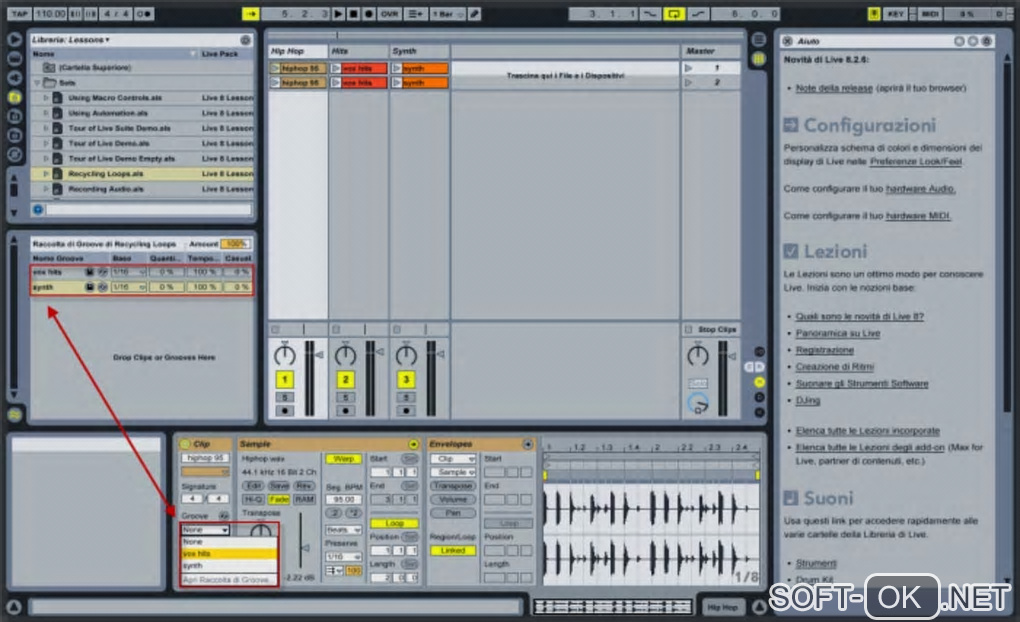Click the TAP tempo button
Viewport: 1020px width, 622px height.
[x=20, y=13]
